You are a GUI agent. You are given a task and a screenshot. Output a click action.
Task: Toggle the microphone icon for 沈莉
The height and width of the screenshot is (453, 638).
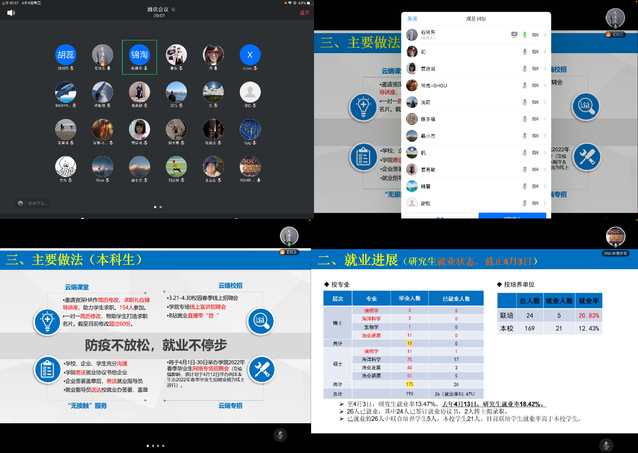524,101
